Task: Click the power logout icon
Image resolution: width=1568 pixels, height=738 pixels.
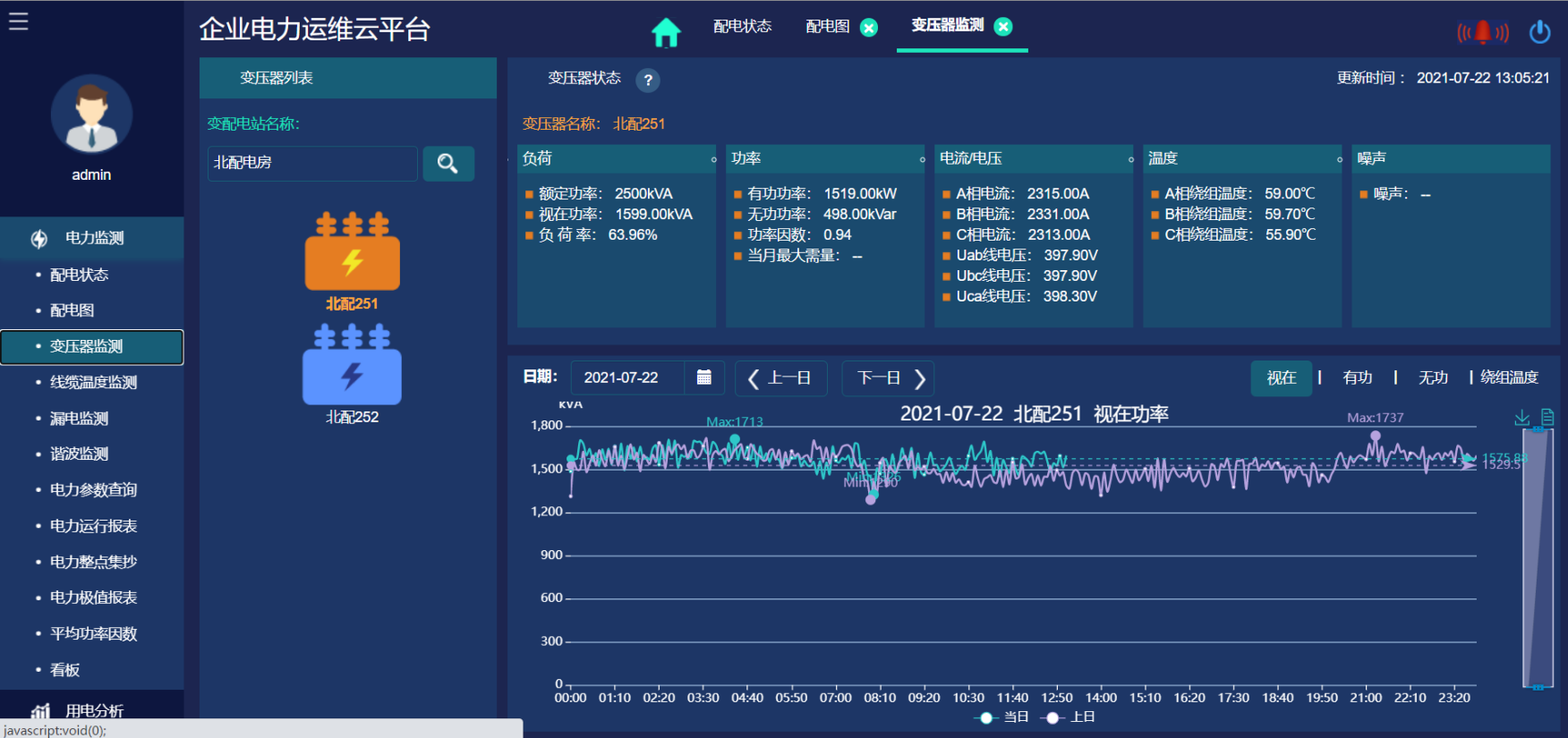Action: pyautogui.click(x=1540, y=32)
